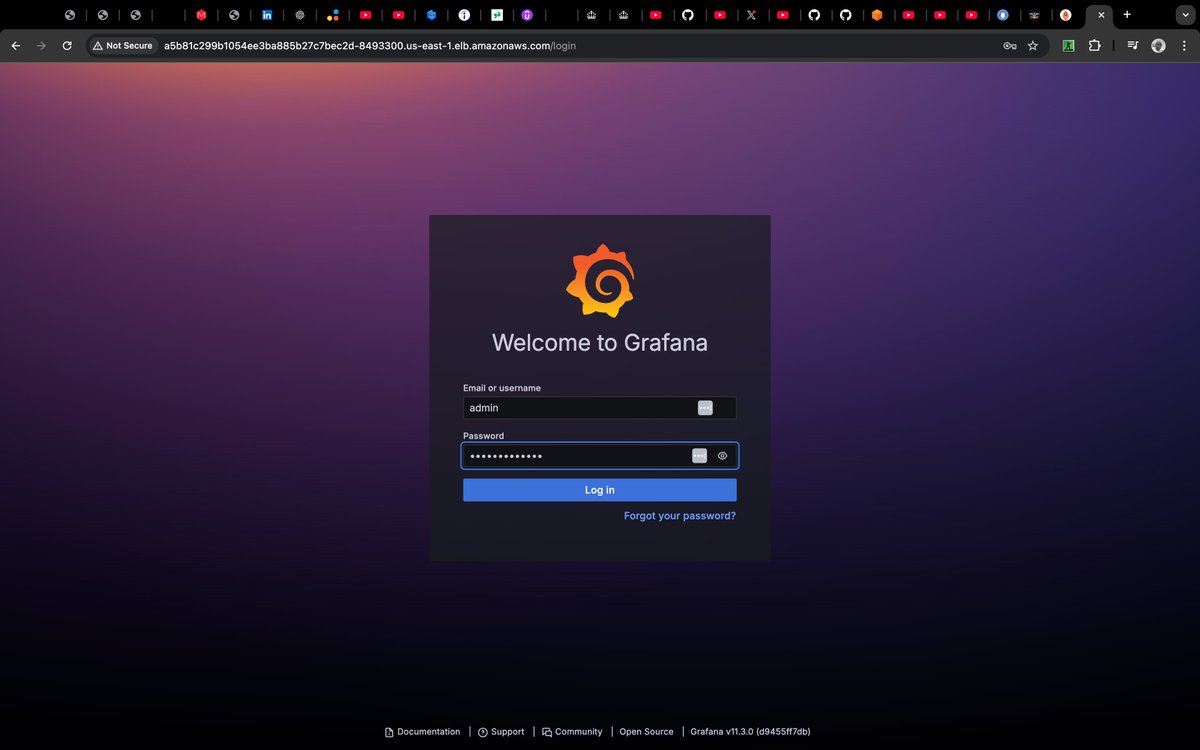
Task: Open the green extension icon in toolbar
Action: pos(1068,46)
